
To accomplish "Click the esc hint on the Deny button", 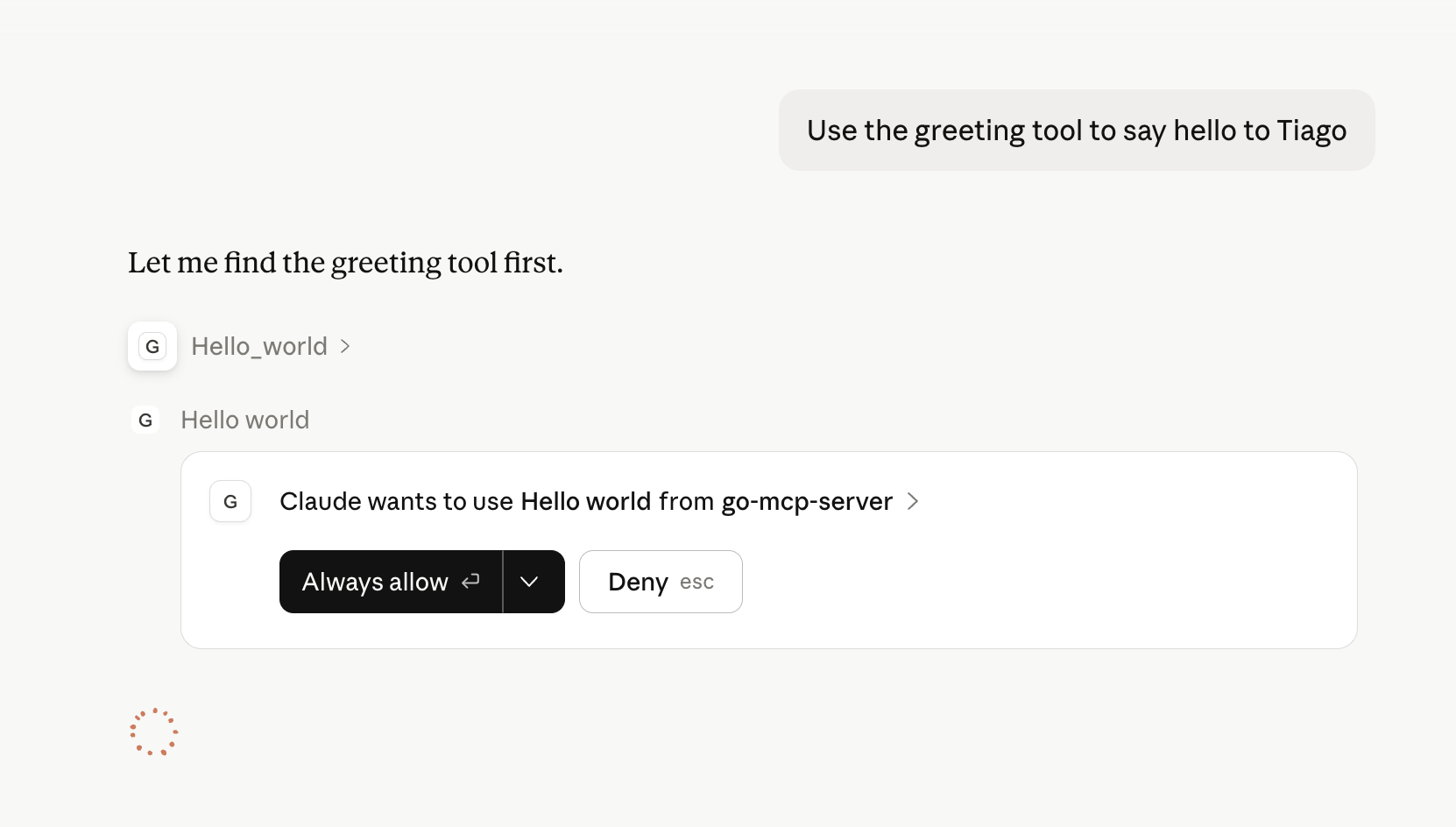I will click(696, 582).
